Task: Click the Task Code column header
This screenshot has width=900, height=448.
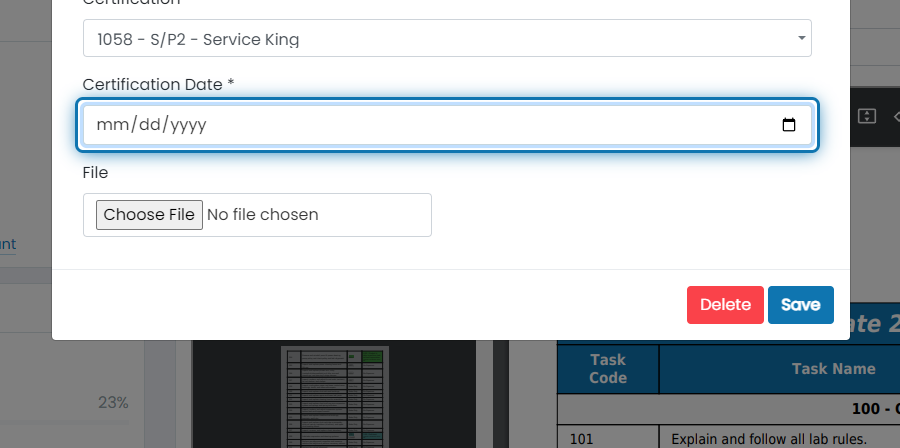Action: point(608,369)
